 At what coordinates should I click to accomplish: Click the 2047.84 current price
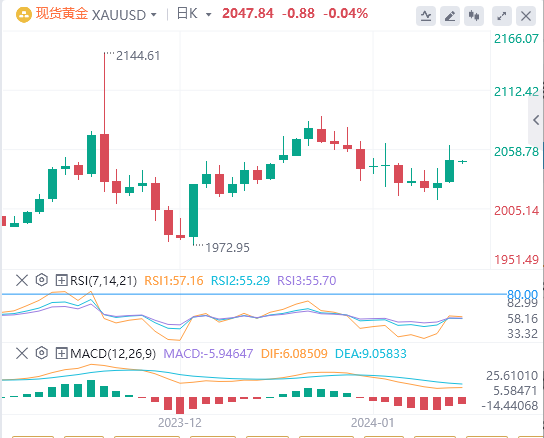coord(248,14)
